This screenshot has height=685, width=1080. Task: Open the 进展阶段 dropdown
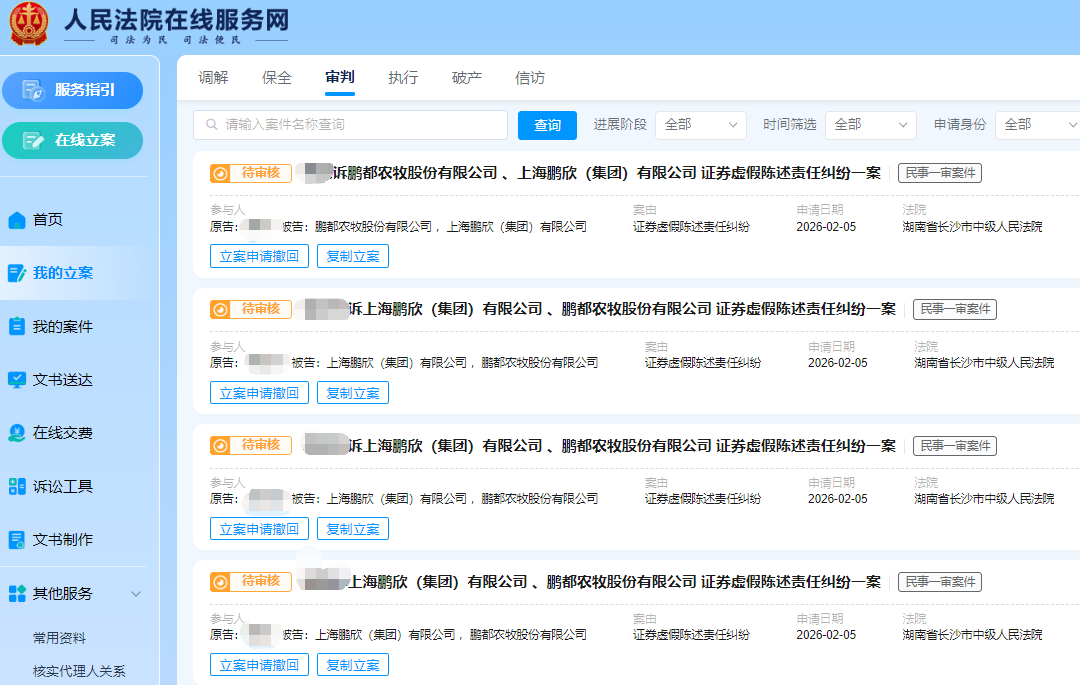pos(700,125)
